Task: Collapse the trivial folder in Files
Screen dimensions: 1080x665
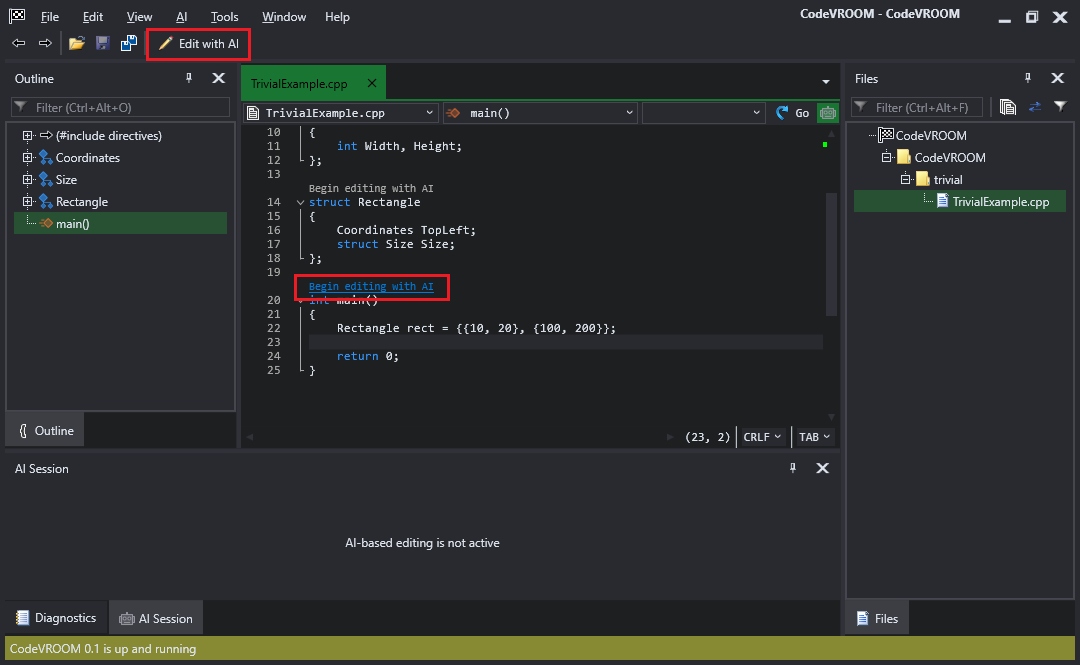Action: pos(906,179)
